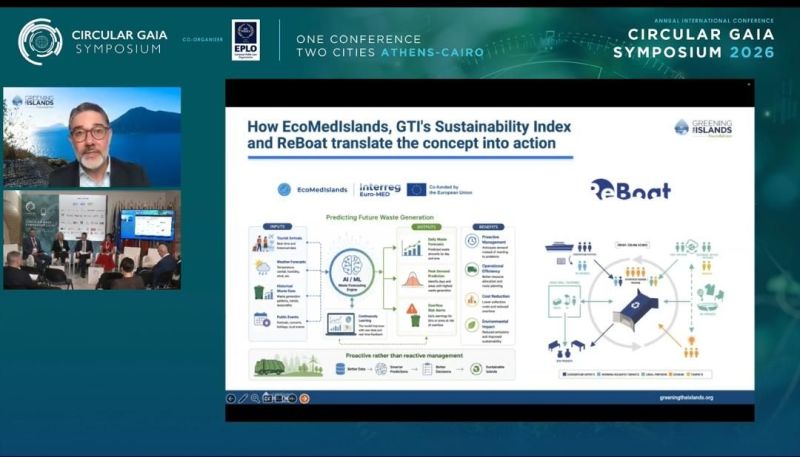Click the orange circular button in slideshow toolbar

tap(304, 398)
